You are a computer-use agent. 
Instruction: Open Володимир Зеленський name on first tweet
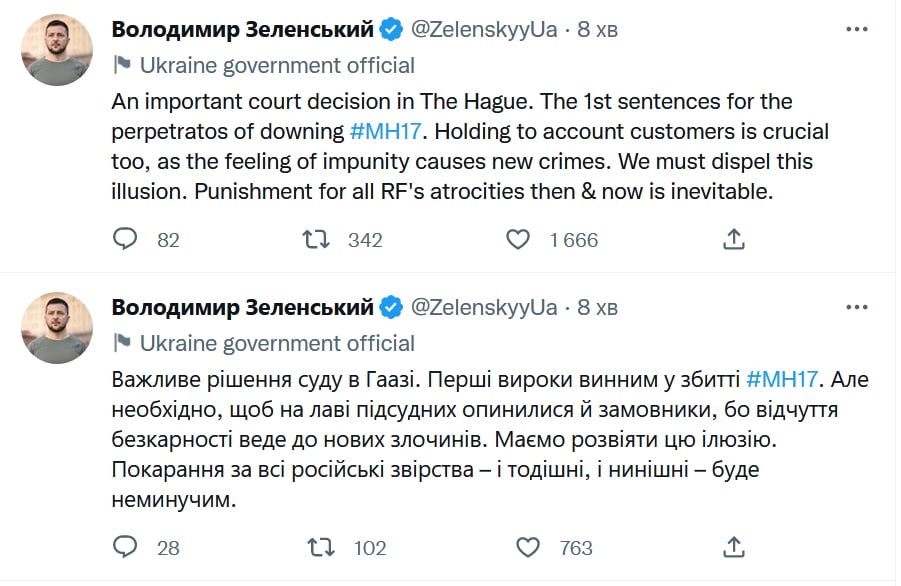pyautogui.click(x=242, y=30)
